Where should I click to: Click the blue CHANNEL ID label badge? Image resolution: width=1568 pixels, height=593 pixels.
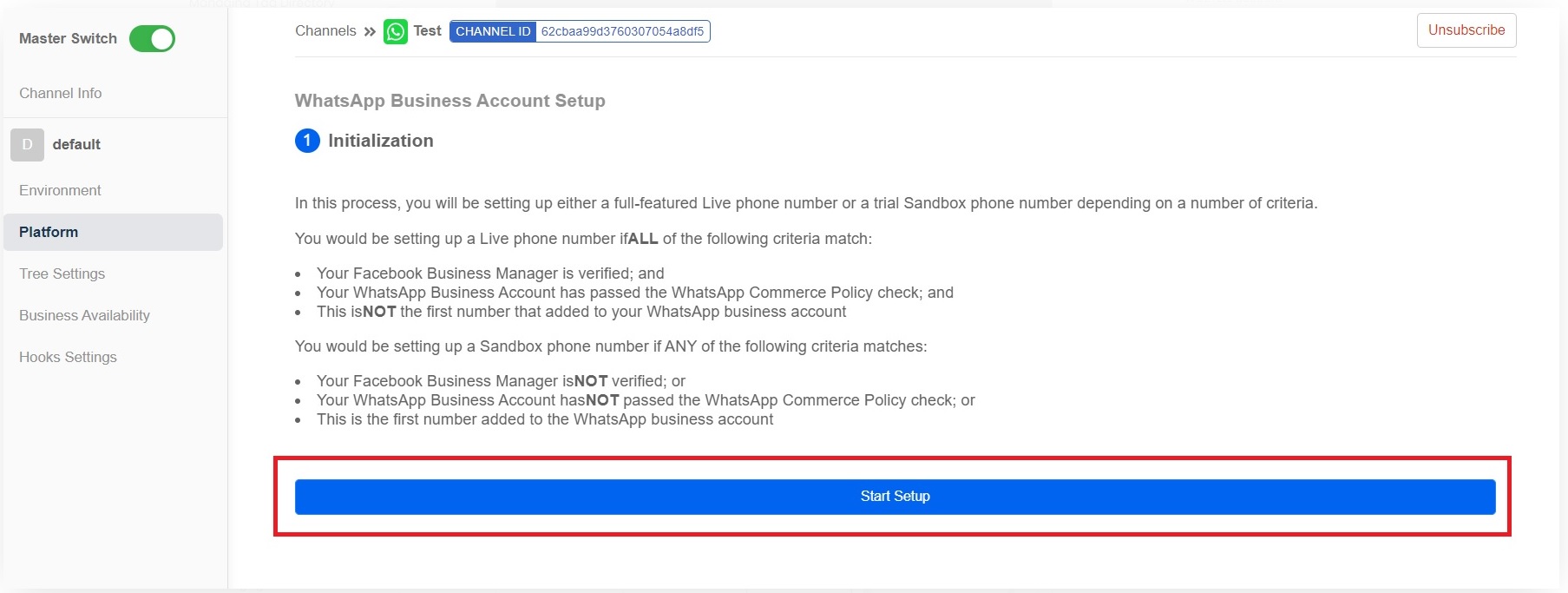click(493, 32)
